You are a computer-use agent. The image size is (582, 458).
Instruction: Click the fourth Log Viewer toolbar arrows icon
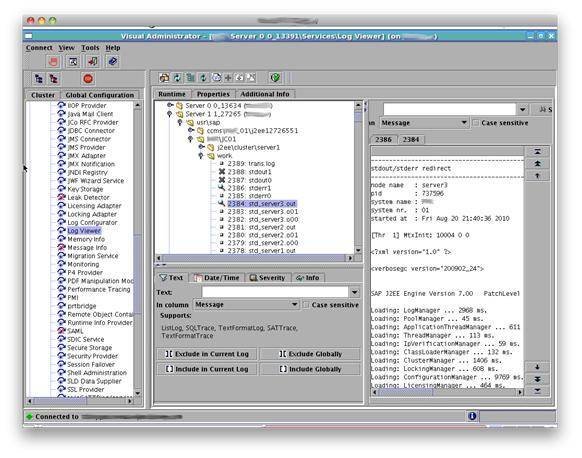(203, 78)
